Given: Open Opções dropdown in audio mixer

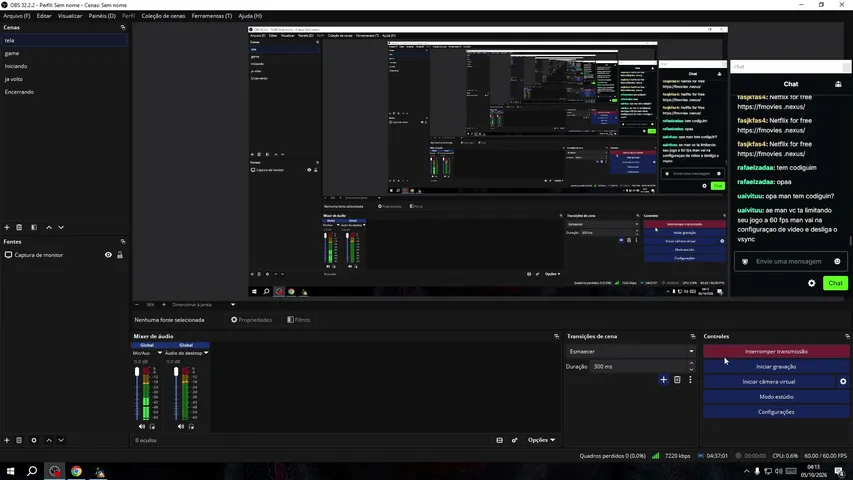Looking at the screenshot, I should pyautogui.click(x=541, y=440).
